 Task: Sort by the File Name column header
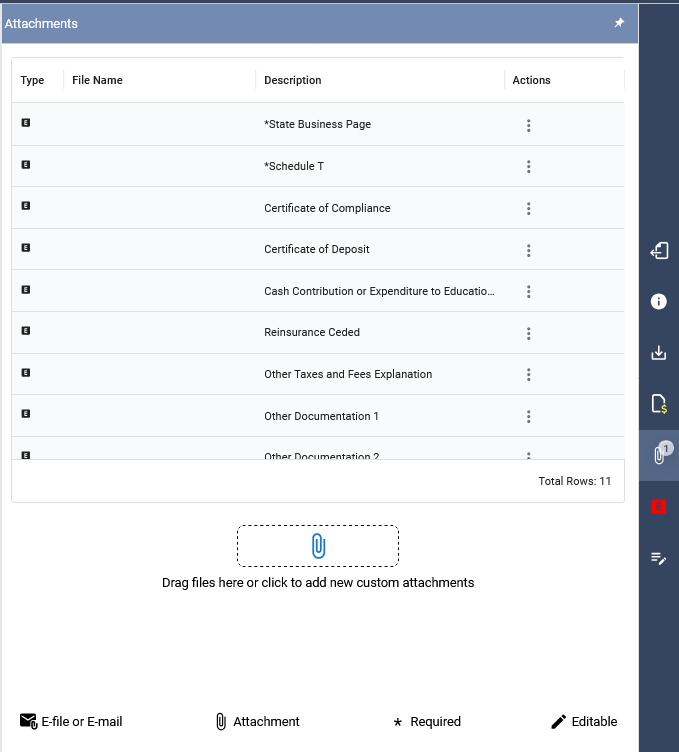click(97, 80)
